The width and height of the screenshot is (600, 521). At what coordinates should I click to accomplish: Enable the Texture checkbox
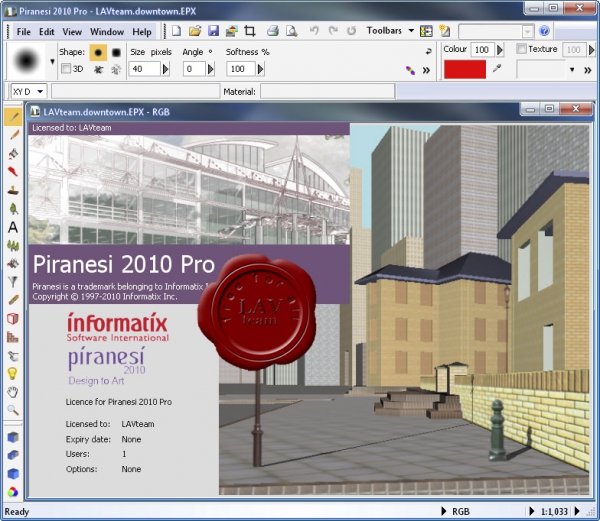[521, 49]
